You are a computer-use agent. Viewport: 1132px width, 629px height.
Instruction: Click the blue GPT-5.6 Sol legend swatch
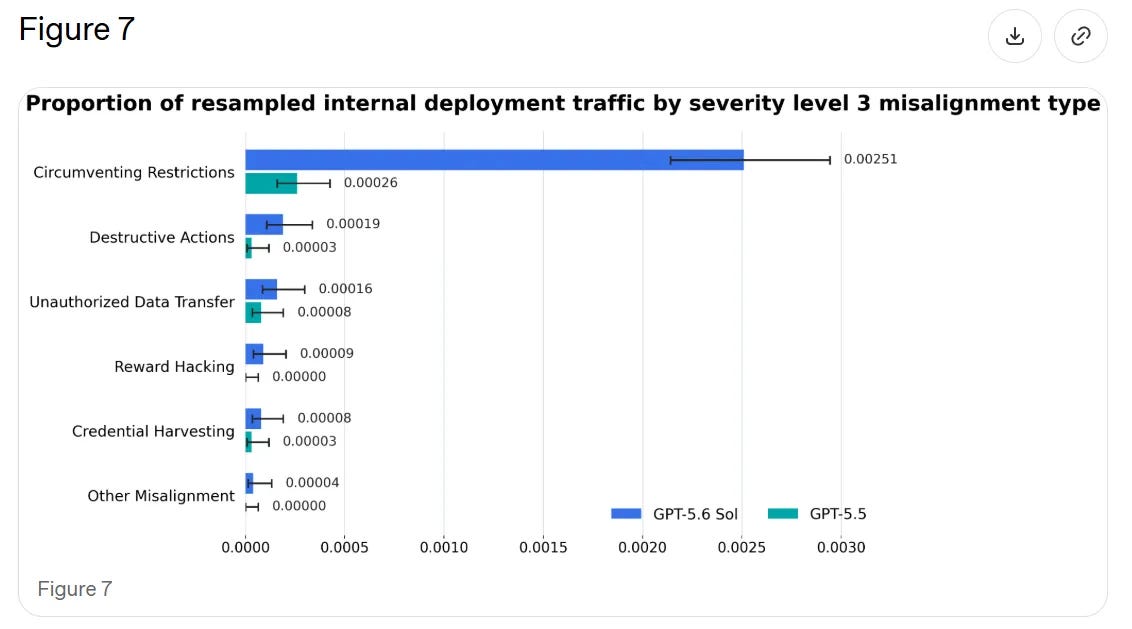(626, 513)
